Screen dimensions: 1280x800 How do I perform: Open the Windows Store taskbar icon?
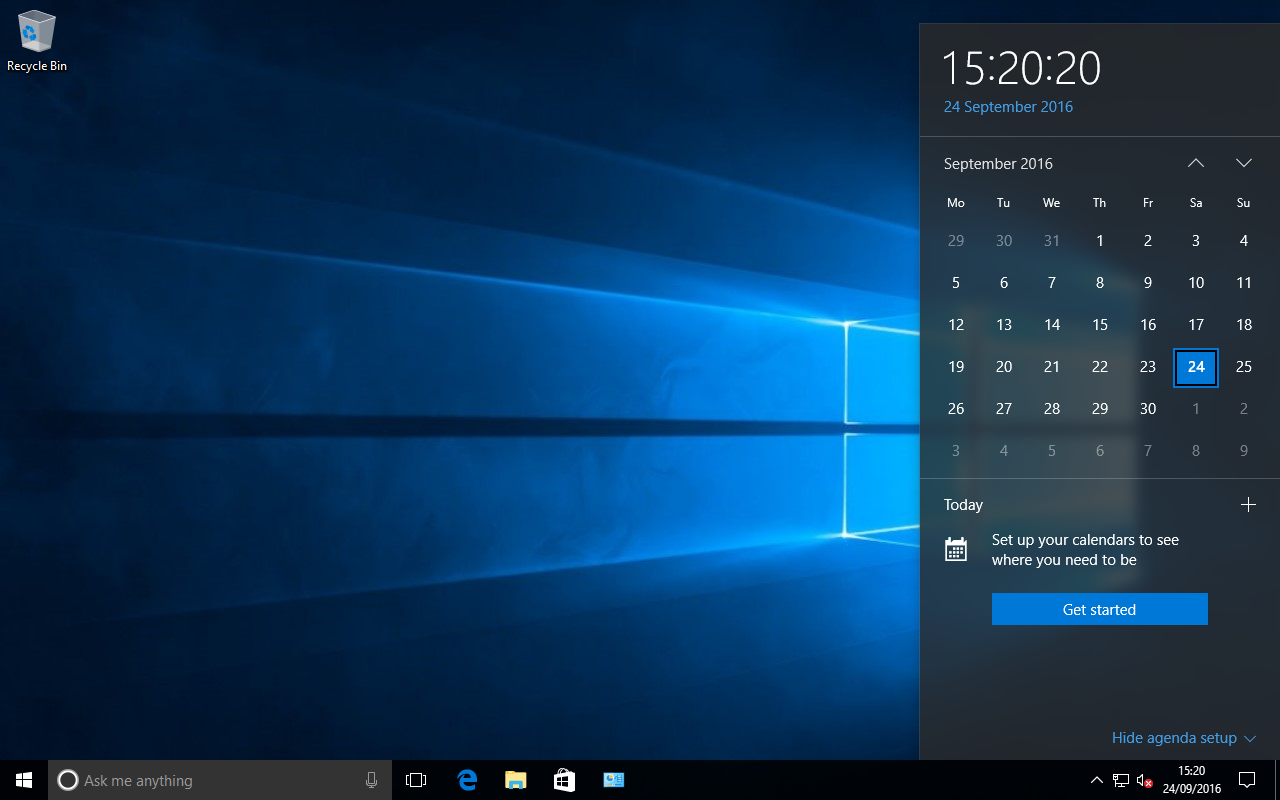point(564,780)
